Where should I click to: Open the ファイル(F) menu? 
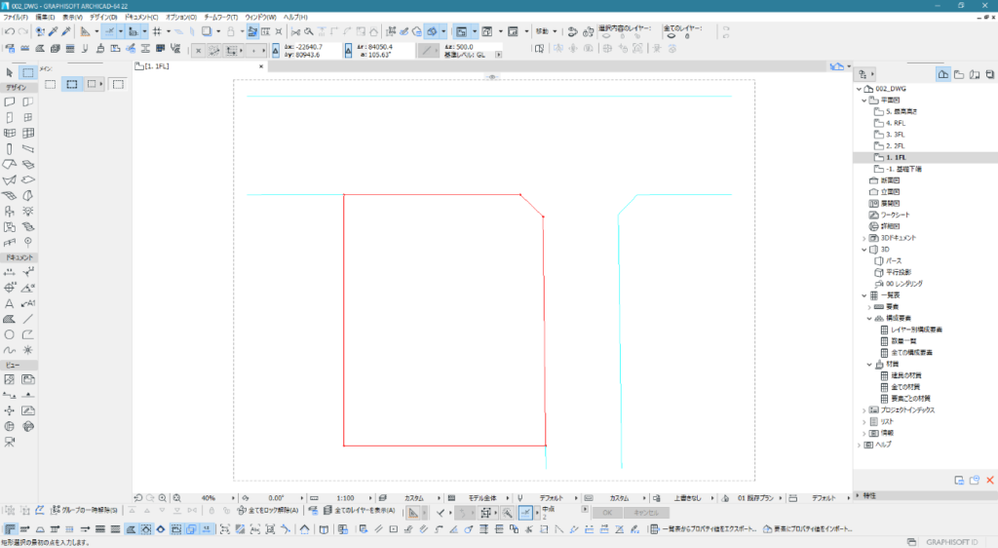click(16, 17)
